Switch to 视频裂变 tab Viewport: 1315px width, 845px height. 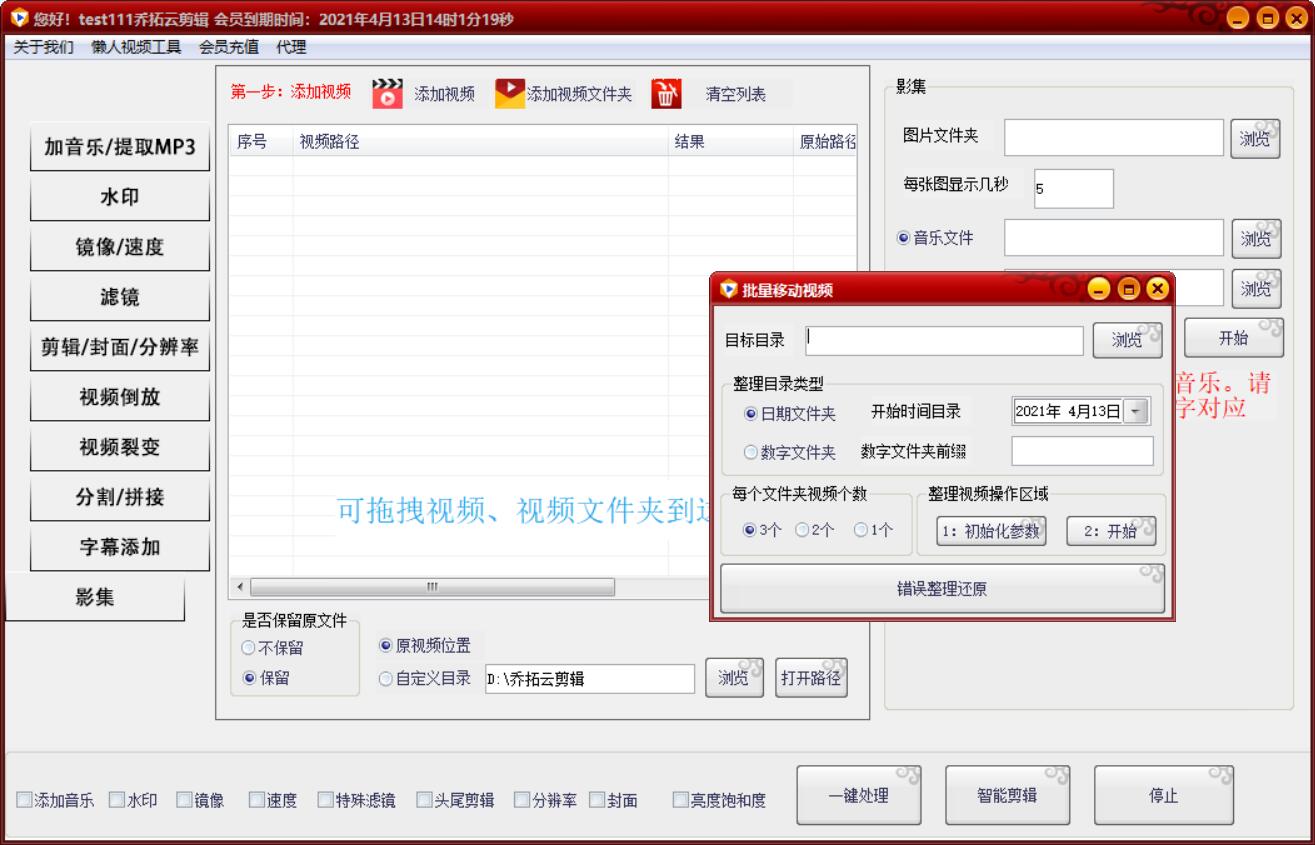pyautogui.click(x=120, y=447)
